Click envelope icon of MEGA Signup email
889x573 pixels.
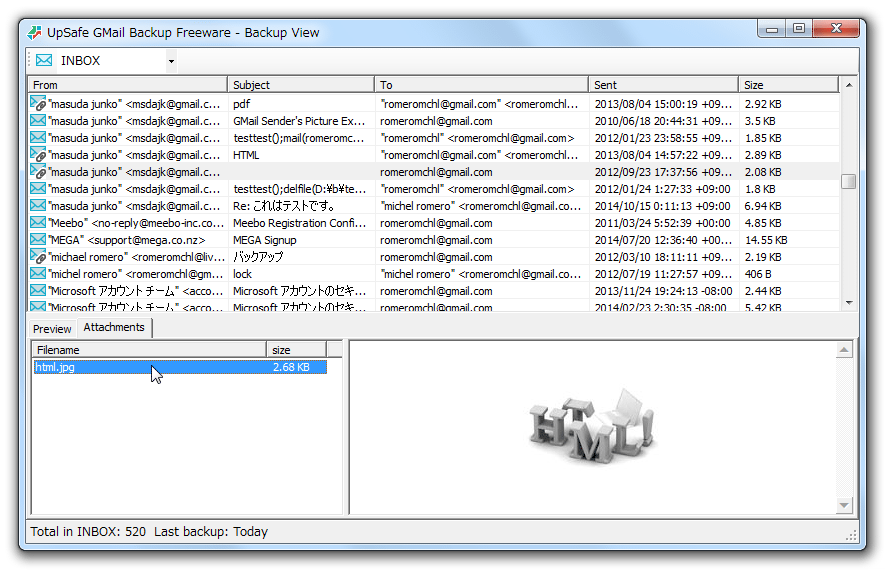(38, 239)
